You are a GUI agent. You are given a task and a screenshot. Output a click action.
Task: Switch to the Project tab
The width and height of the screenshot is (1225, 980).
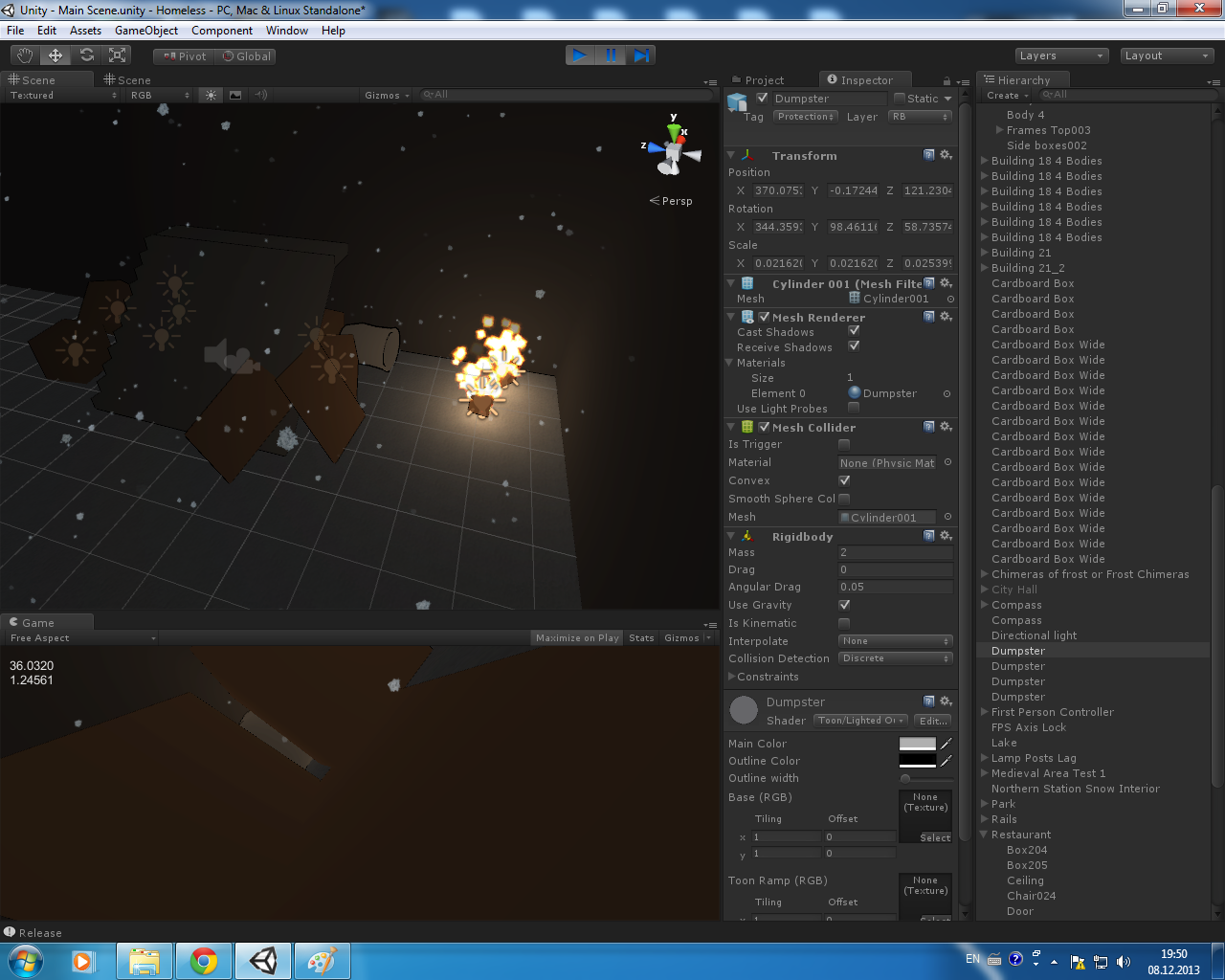click(x=757, y=80)
